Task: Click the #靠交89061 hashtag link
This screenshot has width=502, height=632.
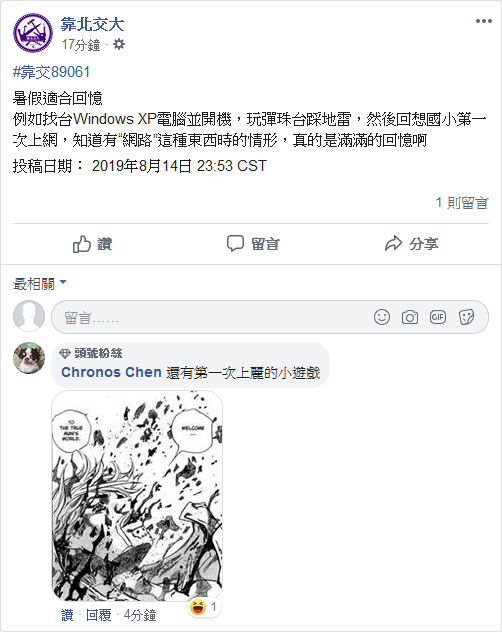Action: (x=51, y=72)
